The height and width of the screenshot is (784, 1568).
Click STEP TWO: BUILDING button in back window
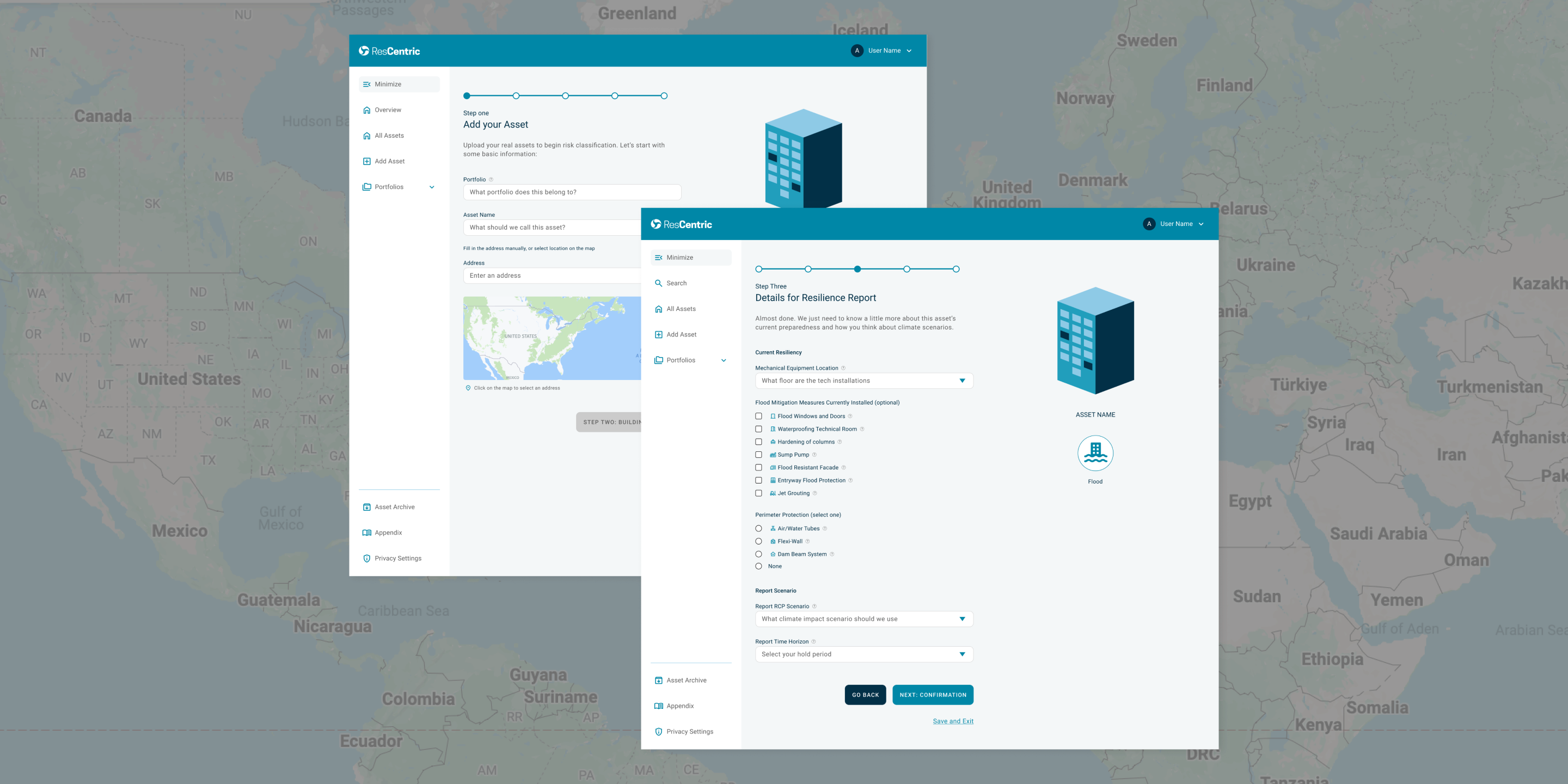click(x=609, y=422)
